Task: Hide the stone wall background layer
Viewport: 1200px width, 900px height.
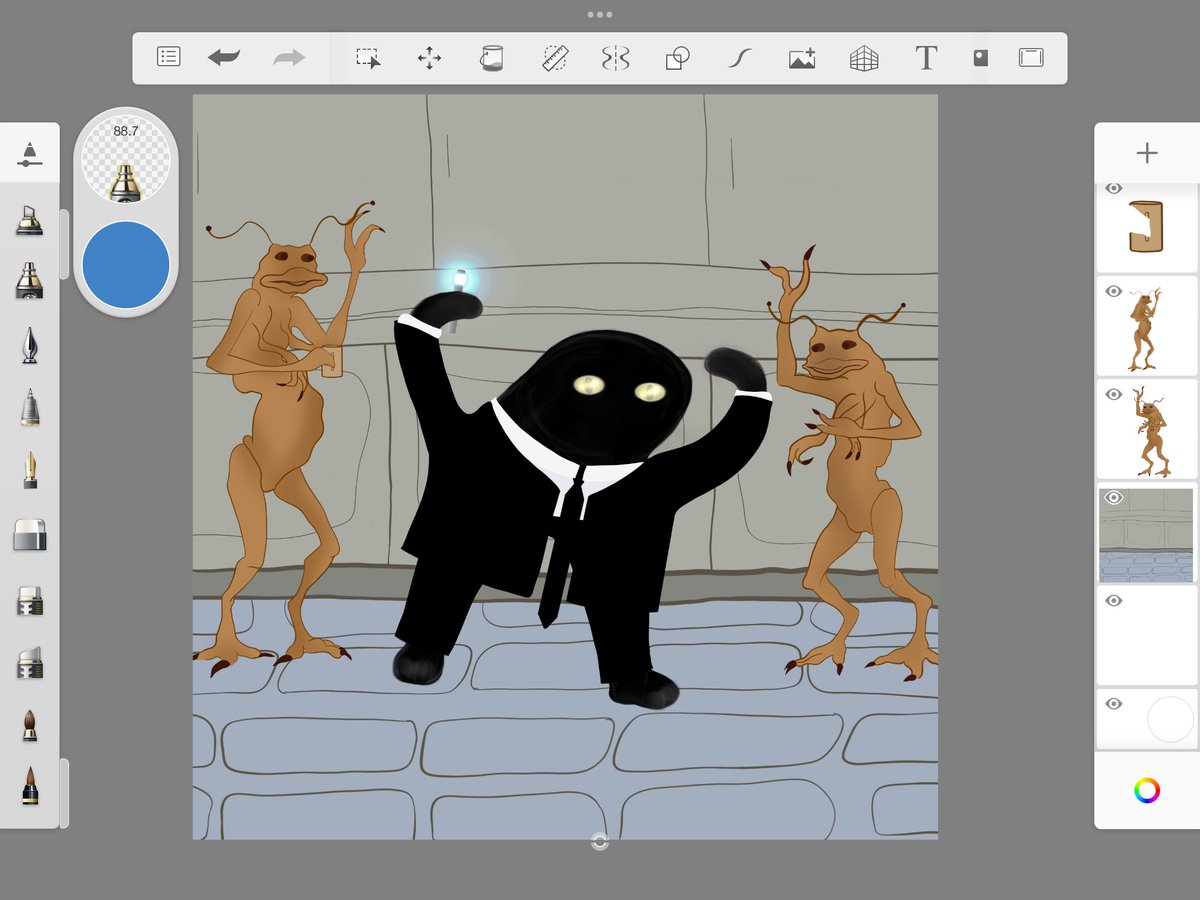Action: [1114, 498]
